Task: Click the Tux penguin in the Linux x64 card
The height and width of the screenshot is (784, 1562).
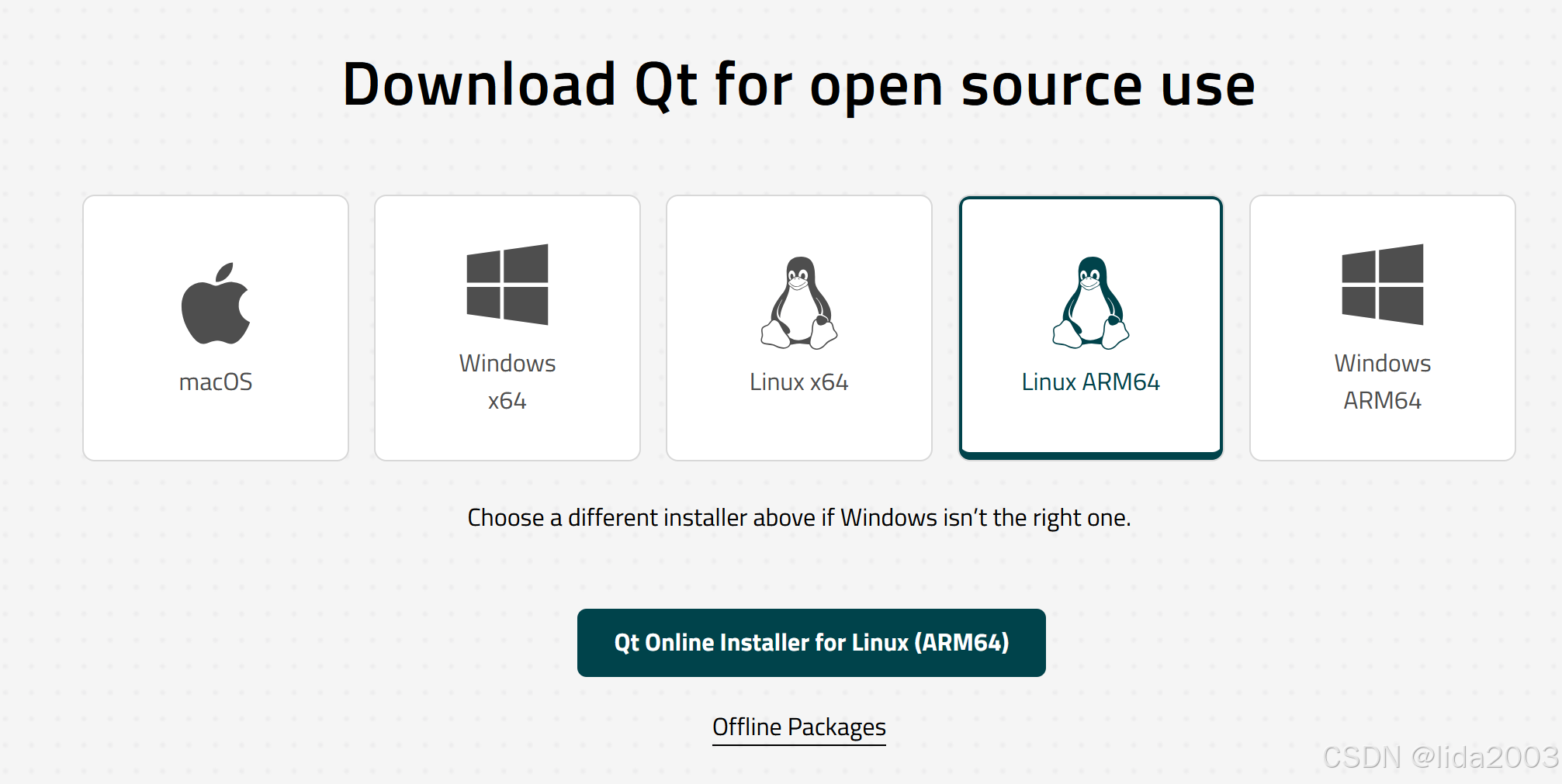Action: 799,302
